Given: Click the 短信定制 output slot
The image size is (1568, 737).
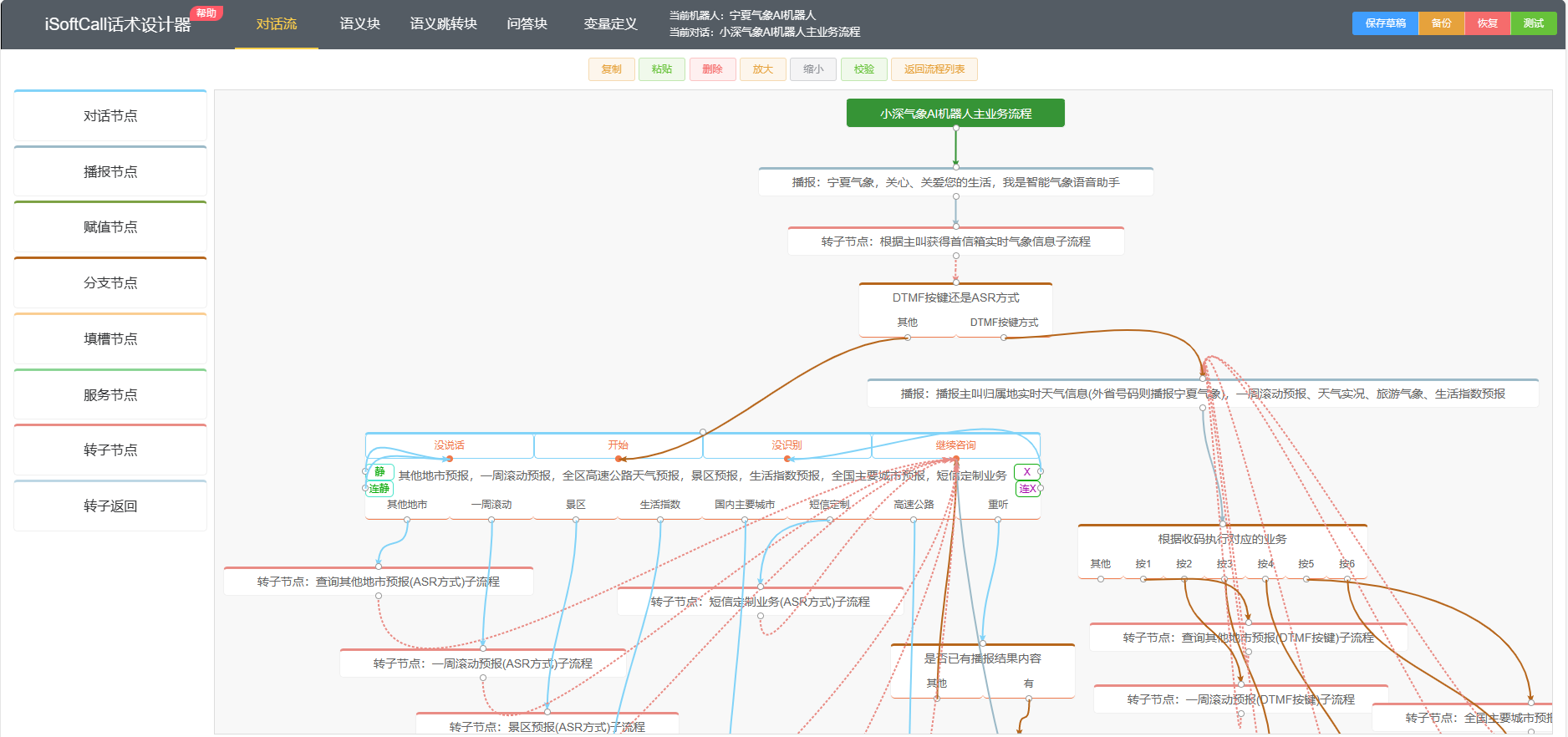Looking at the screenshot, I should click(x=829, y=505).
